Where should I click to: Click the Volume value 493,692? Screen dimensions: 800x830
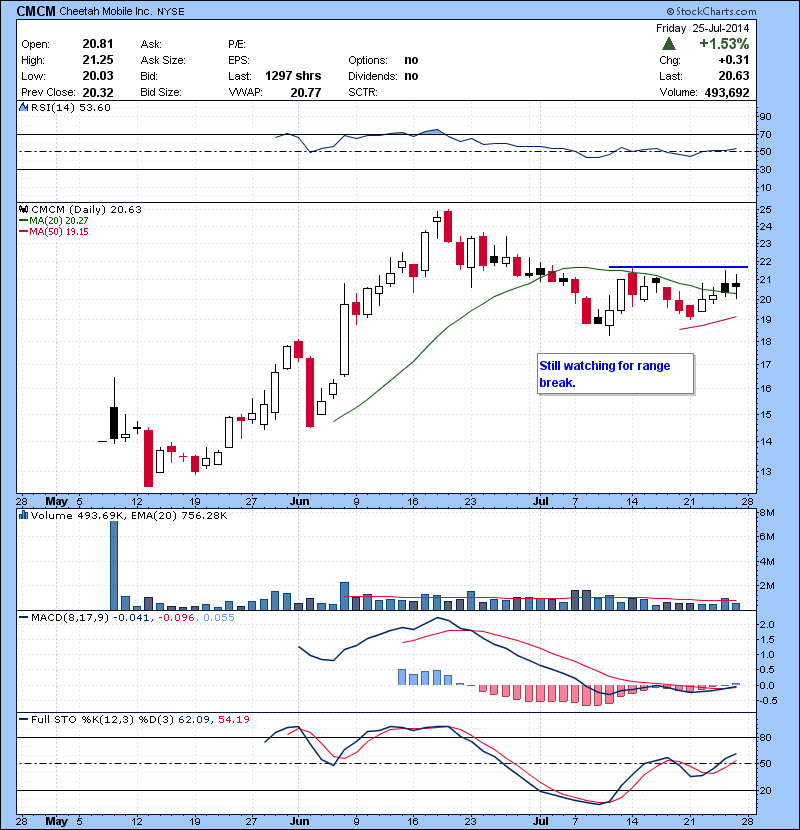727,93
